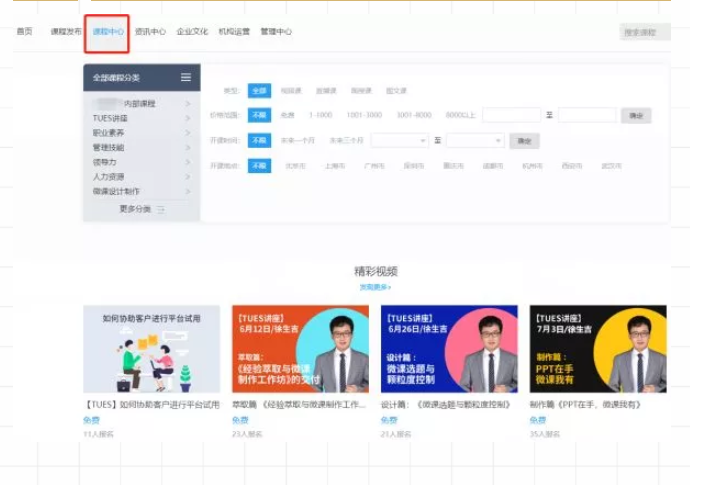Open the 管理中心 tab
Image resolution: width=709 pixels, height=485 pixels.
click(276, 31)
